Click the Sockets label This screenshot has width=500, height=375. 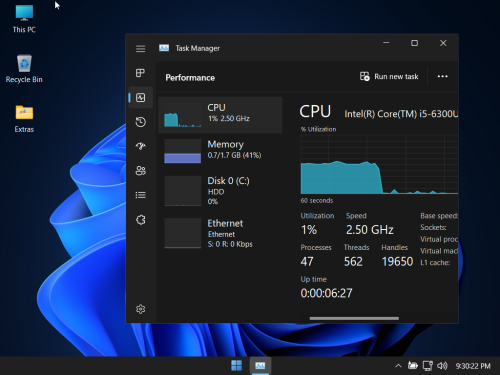433,228
